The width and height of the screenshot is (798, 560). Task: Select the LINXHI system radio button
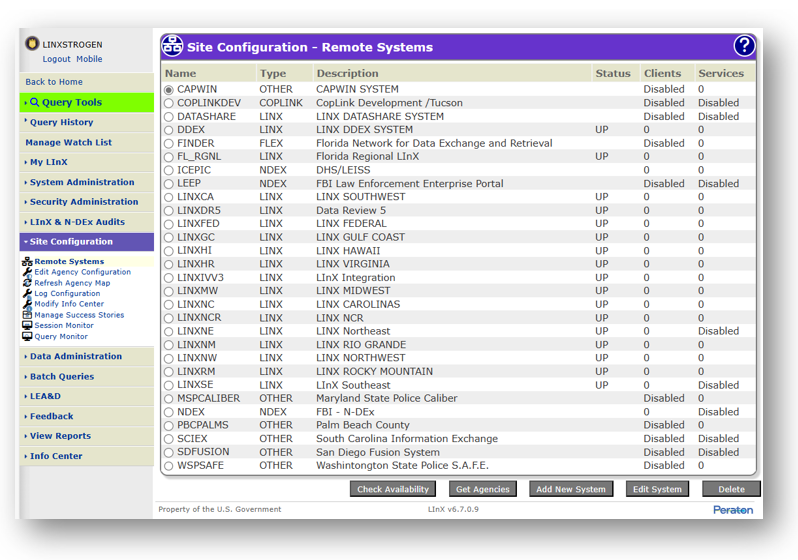(169, 251)
